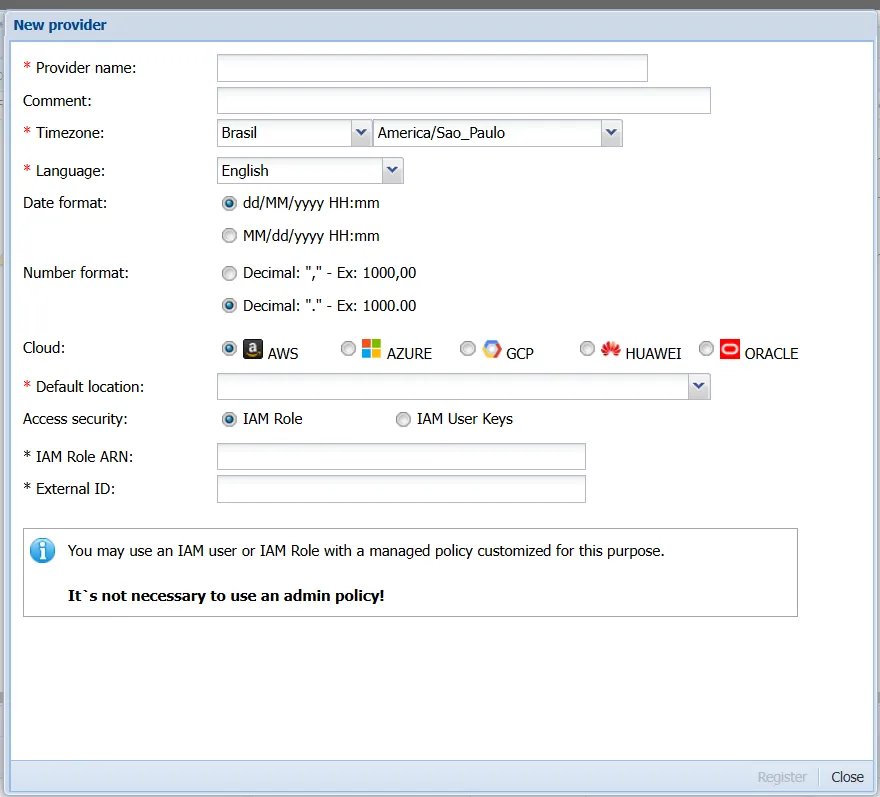Open the English language dropdown
This screenshot has width=880, height=797.
coord(392,171)
